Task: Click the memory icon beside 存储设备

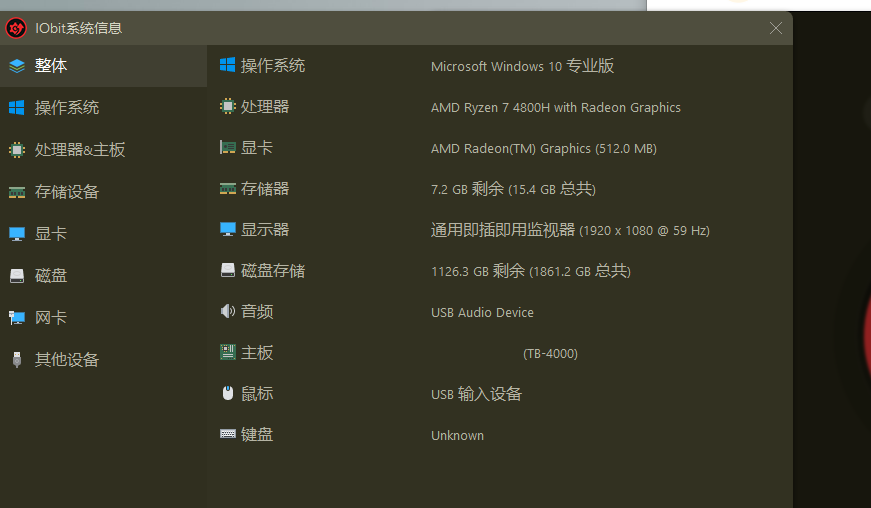Action: [x=17, y=193]
